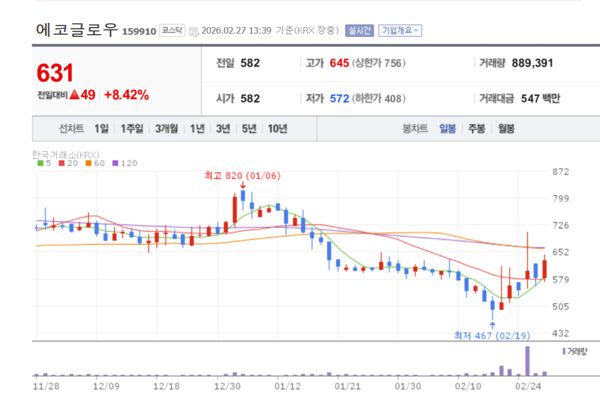
Task: Click the green 5-day moving average legend marker
Action: point(39,163)
